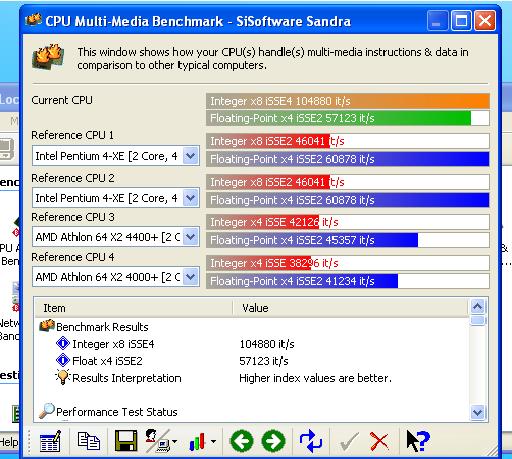Open the bar chart icon's dropdown arrow

pyautogui.click(x=213, y=442)
